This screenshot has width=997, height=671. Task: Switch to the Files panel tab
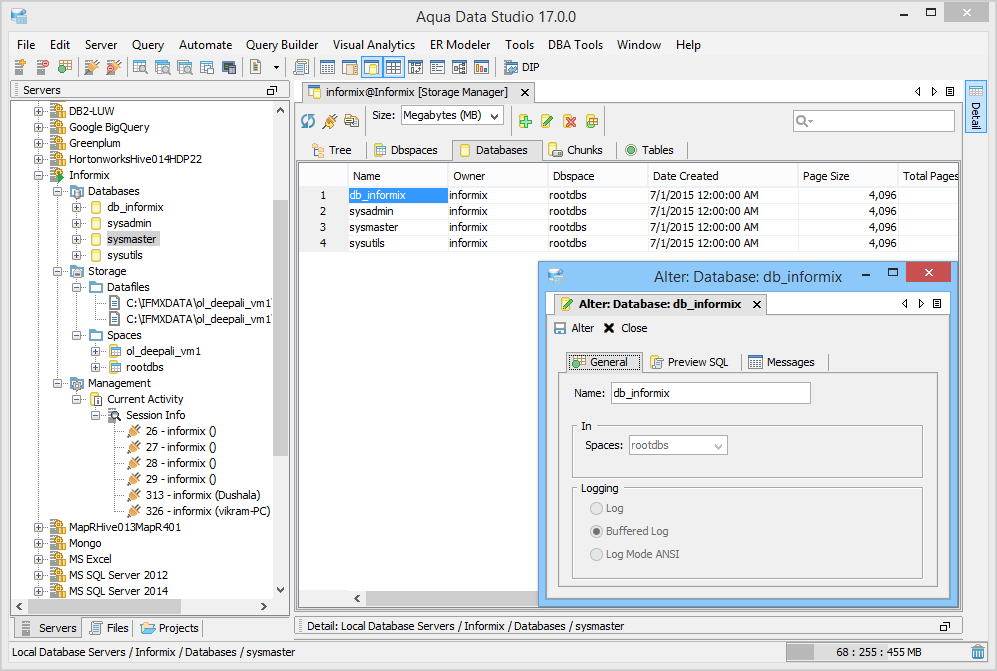(x=109, y=628)
